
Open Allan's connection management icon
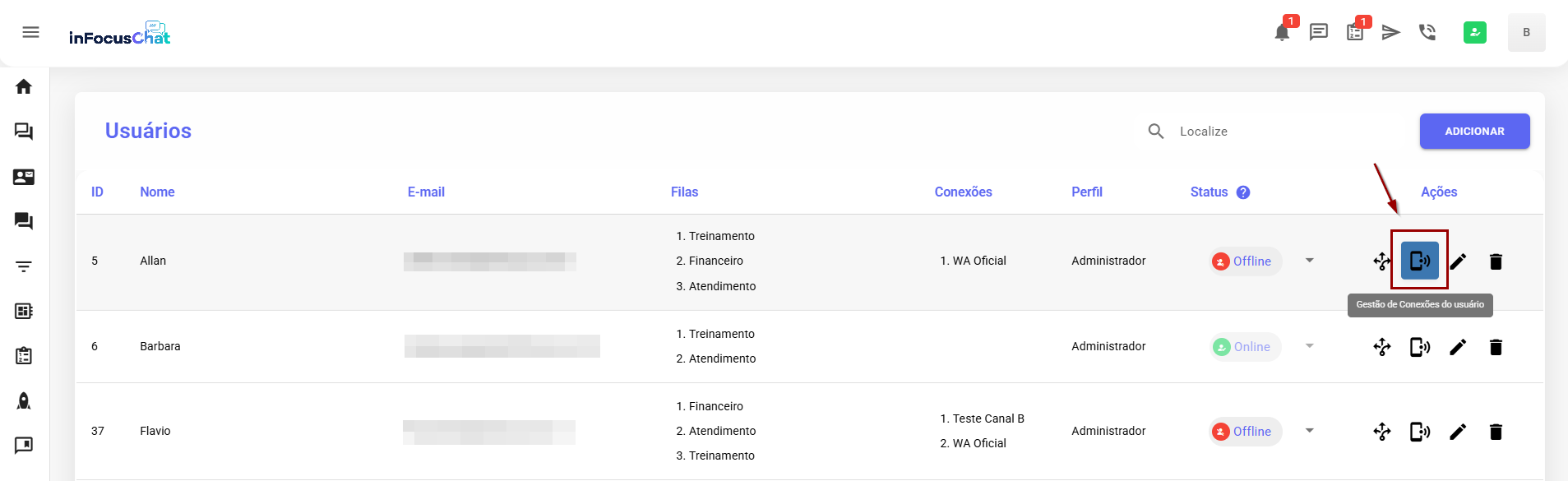[x=1419, y=261]
